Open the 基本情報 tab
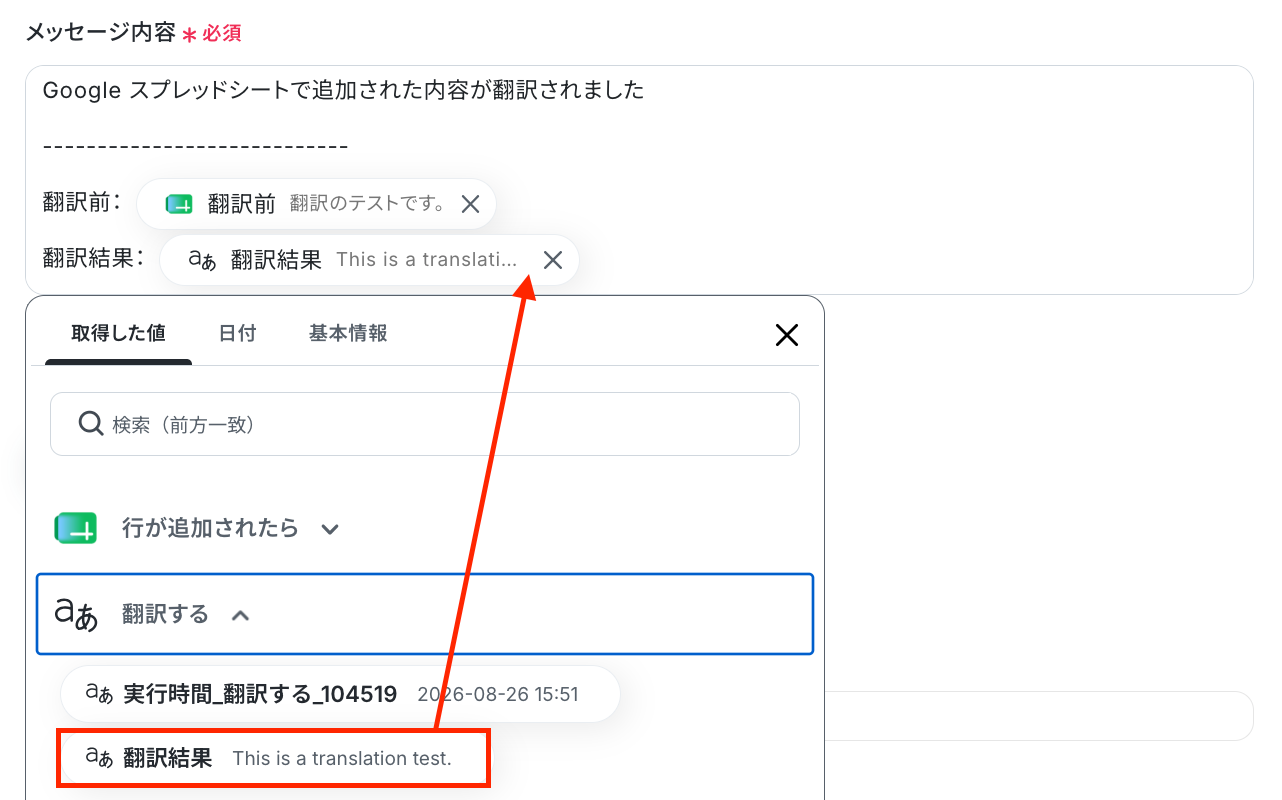 tap(348, 333)
